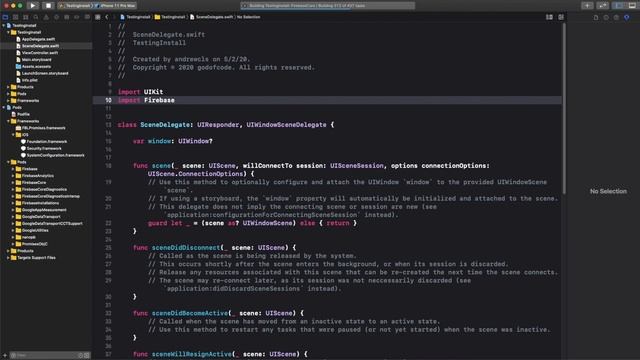Open LaunchScreen.storyboard file

coord(45,73)
